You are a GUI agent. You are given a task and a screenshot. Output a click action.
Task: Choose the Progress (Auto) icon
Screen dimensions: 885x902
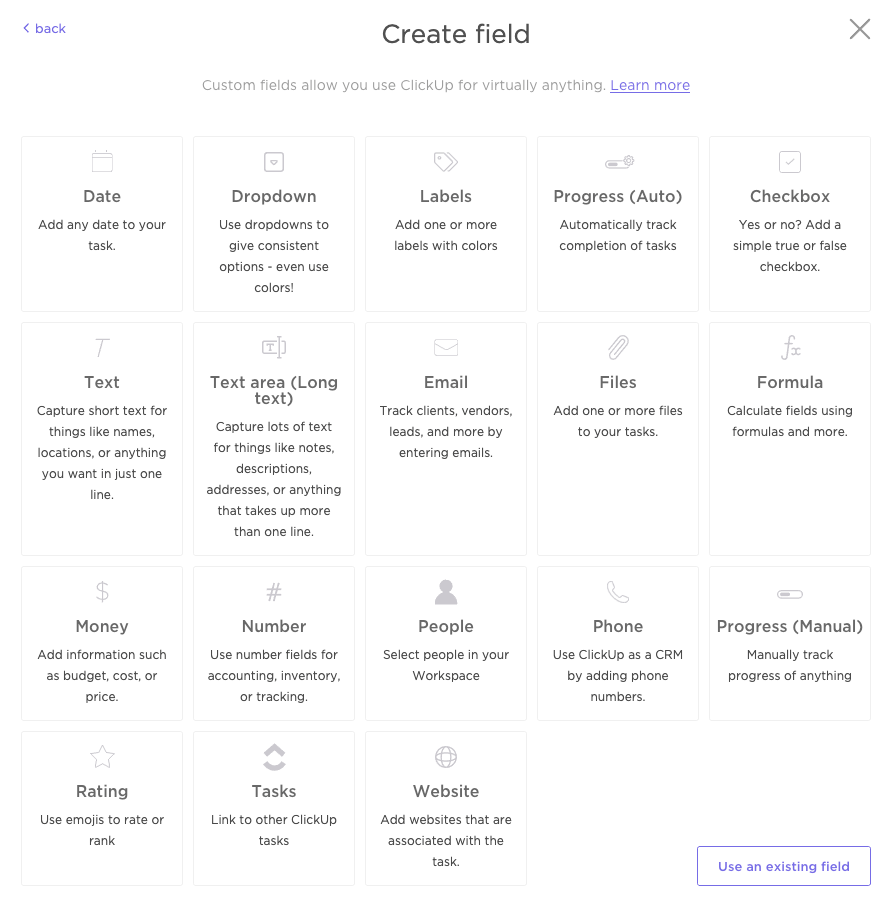pyautogui.click(x=618, y=161)
